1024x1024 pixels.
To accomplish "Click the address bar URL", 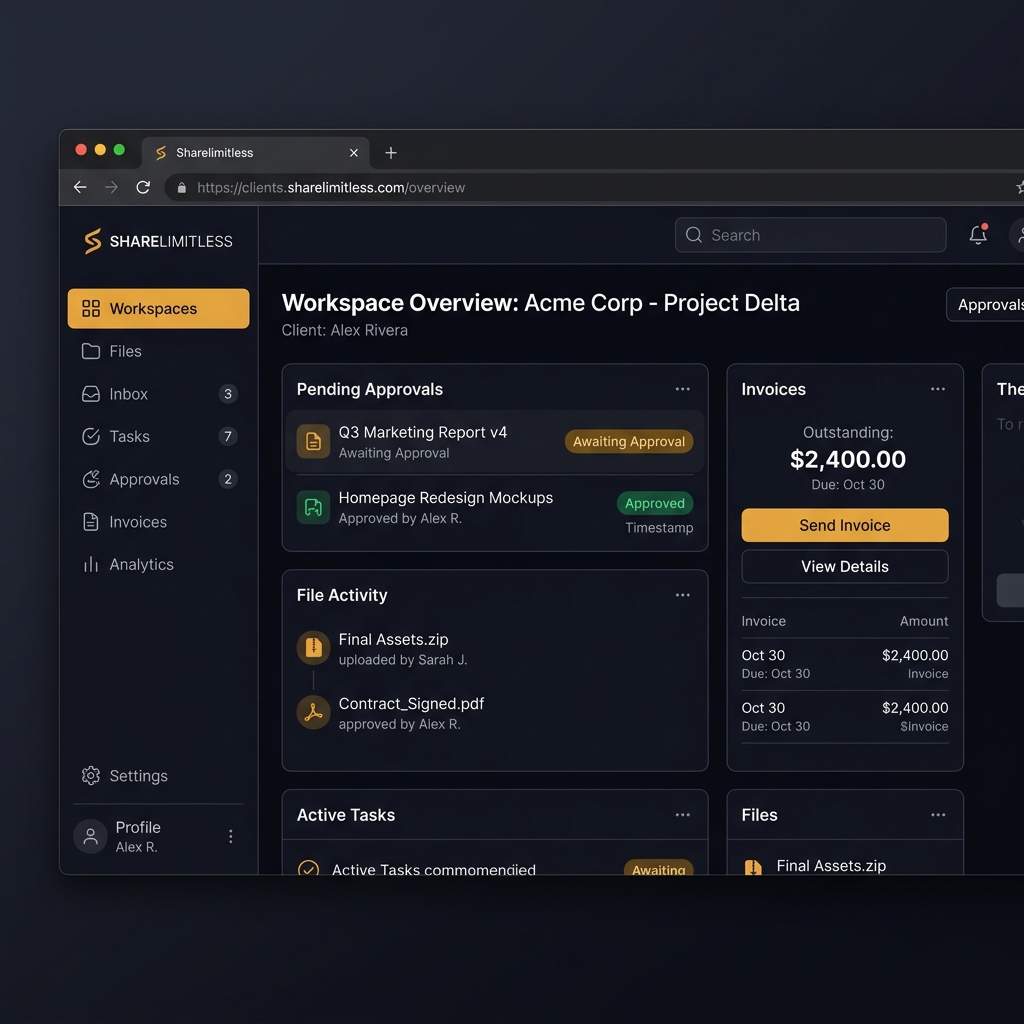I will coord(331,187).
